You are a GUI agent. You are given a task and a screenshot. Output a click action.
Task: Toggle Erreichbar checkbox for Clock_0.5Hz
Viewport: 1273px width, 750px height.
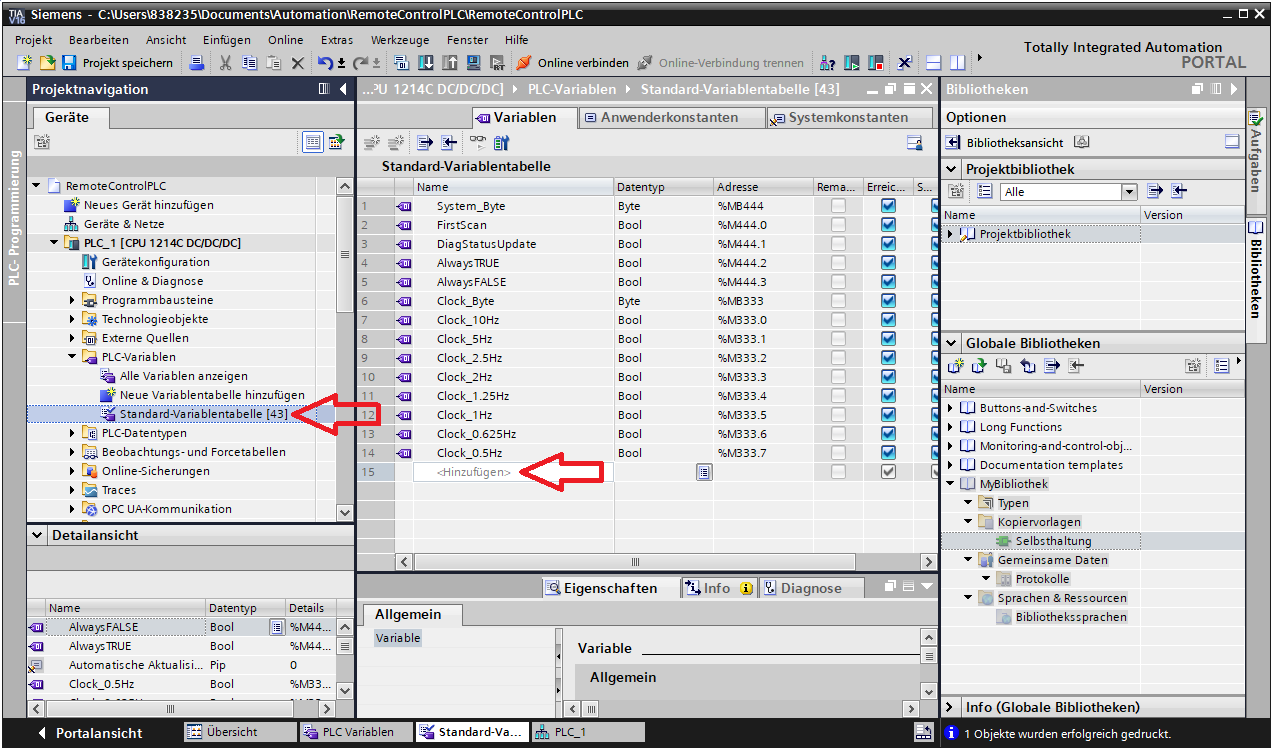point(888,453)
